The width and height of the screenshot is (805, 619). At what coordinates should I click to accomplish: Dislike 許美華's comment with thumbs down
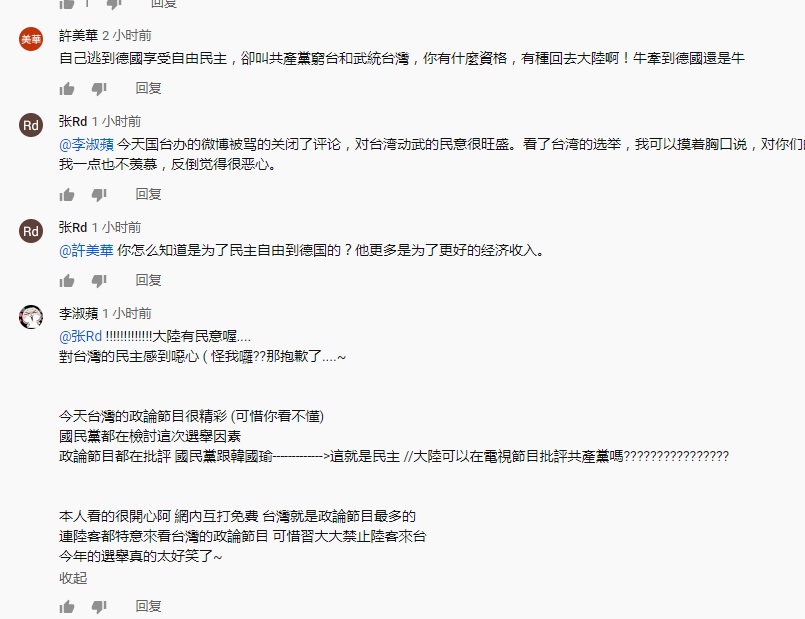(x=99, y=89)
